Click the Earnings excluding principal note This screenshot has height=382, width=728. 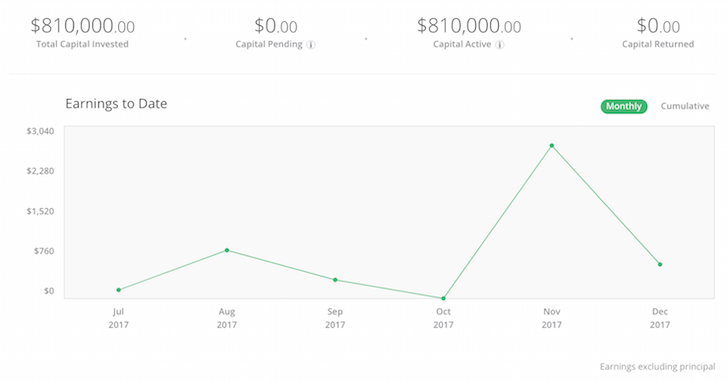pyautogui.click(x=657, y=367)
